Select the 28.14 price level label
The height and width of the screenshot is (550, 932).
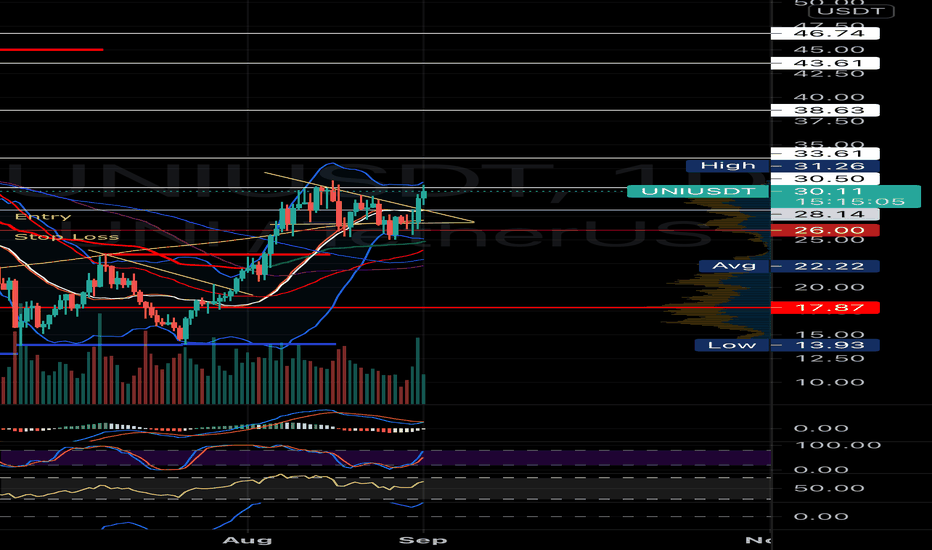click(825, 214)
